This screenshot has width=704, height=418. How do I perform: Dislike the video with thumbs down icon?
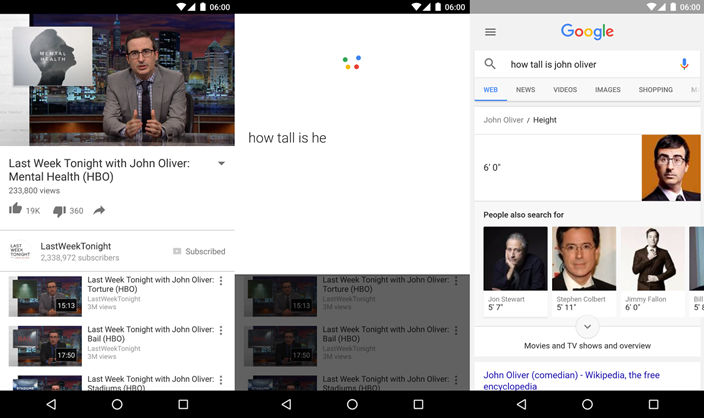pyautogui.click(x=59, y=211)
